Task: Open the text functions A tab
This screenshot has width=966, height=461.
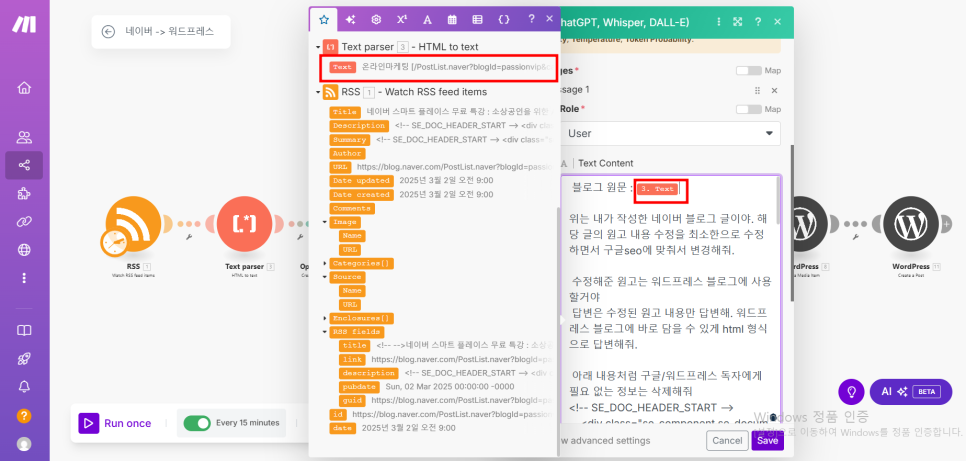Action: click(427, 19)
